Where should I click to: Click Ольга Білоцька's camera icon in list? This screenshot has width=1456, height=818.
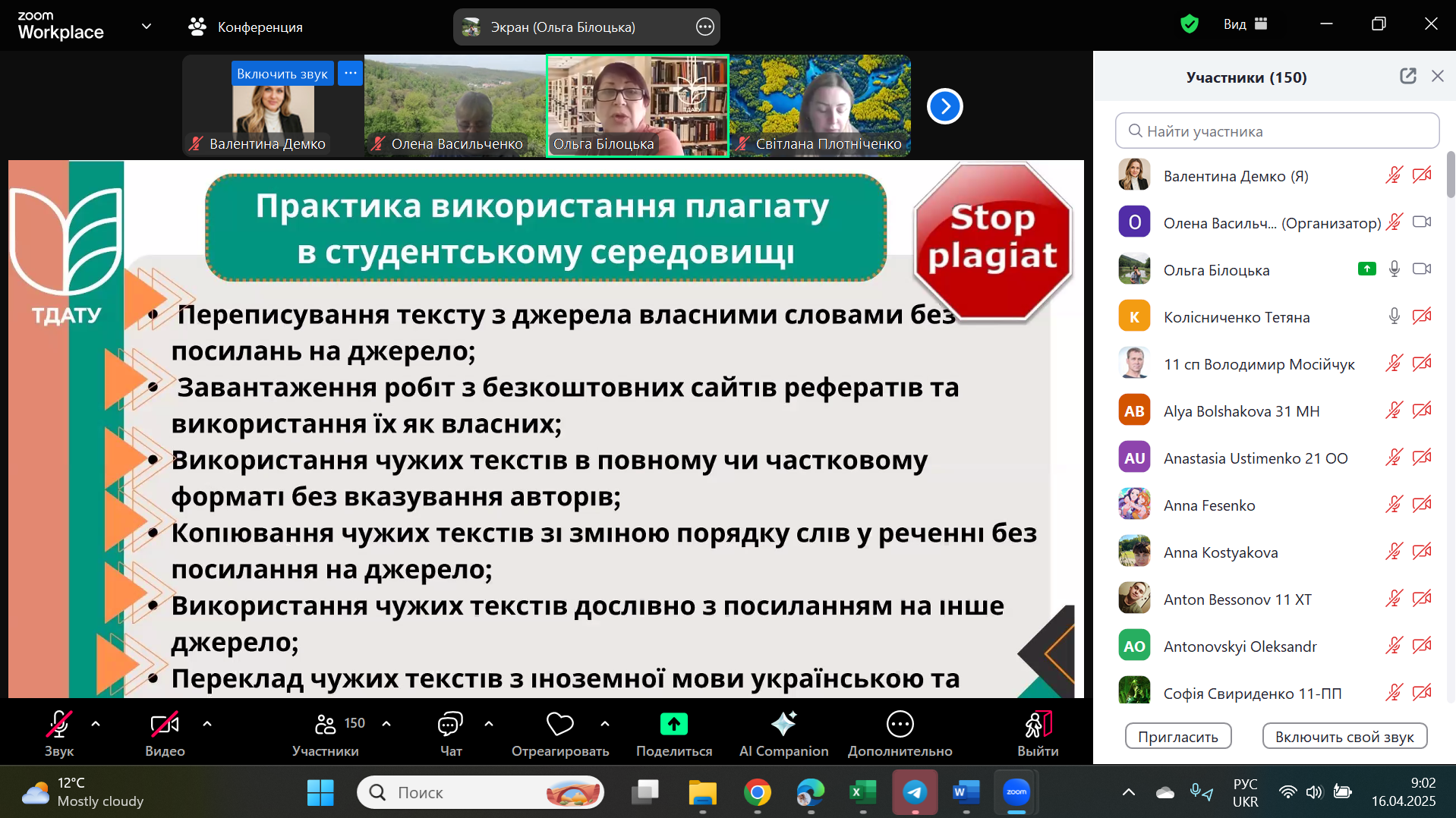tap(1422, 269)
